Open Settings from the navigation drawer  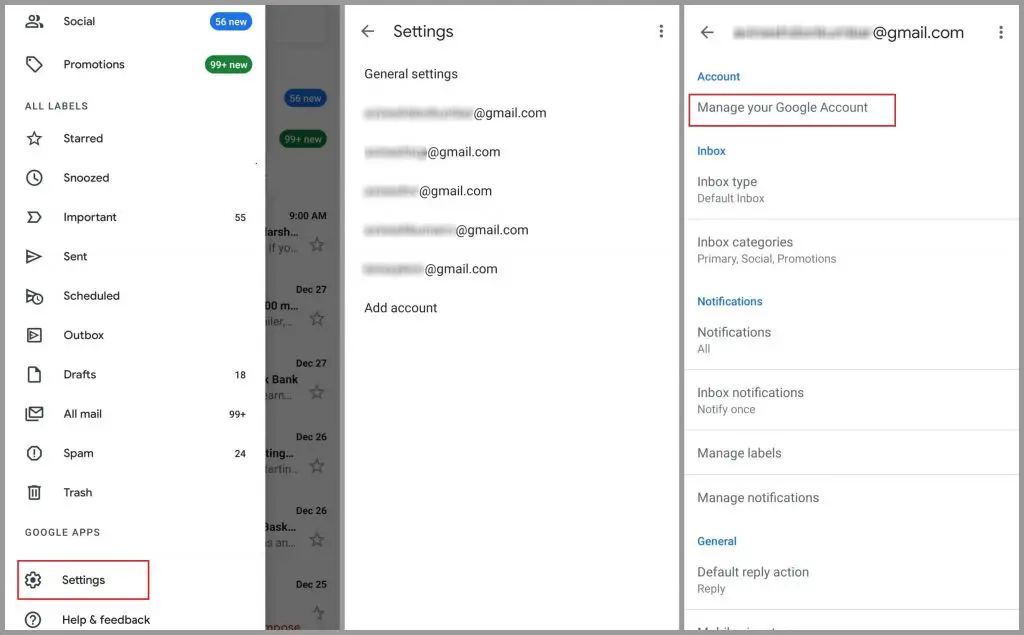84,580
